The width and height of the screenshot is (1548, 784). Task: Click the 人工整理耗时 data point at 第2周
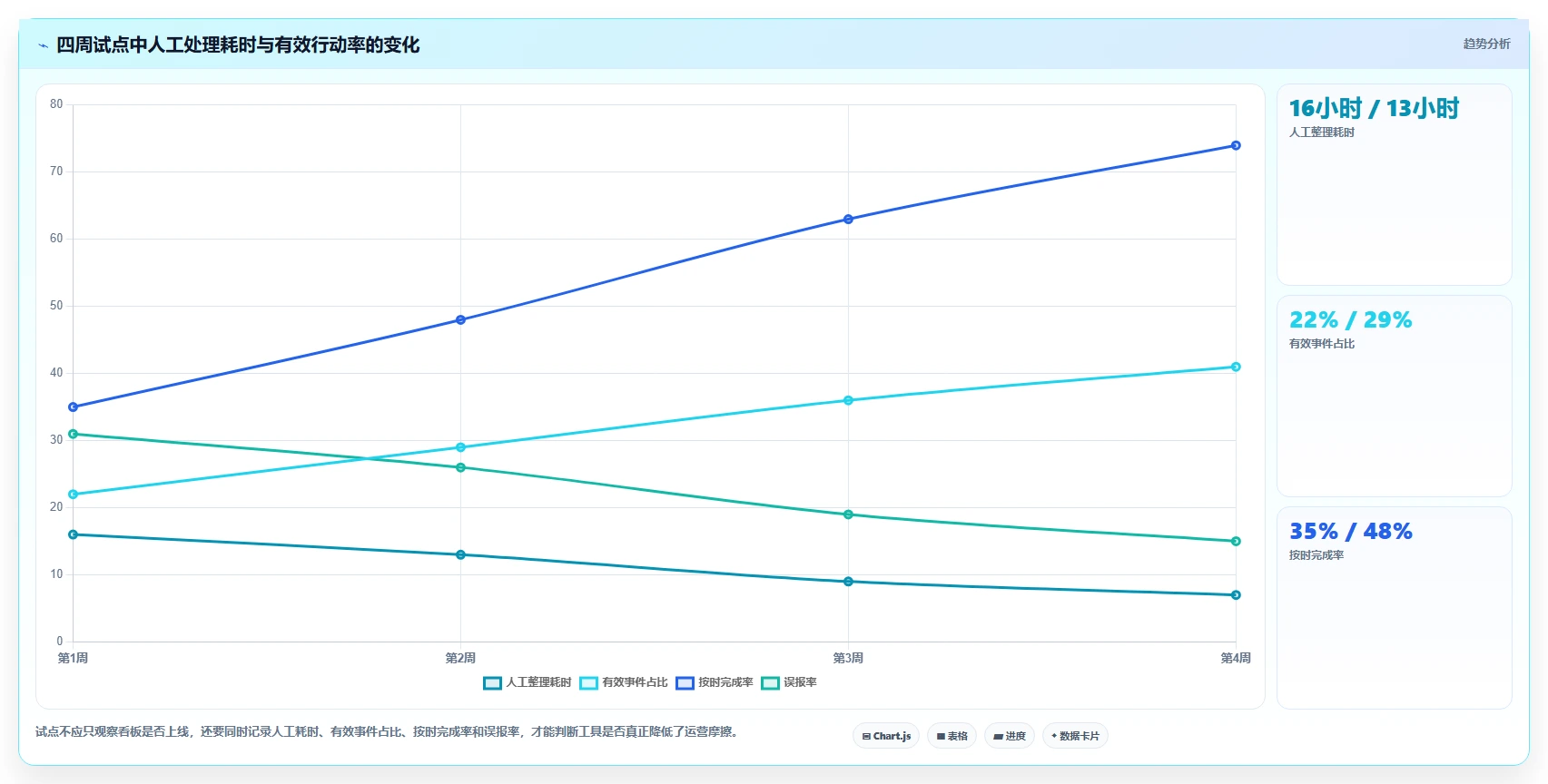tap(460, 554)
